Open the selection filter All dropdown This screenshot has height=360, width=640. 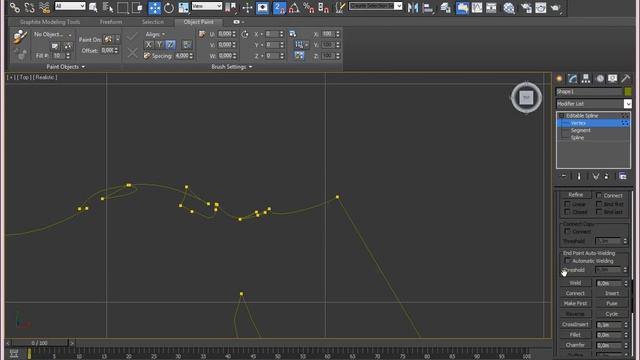70,6
